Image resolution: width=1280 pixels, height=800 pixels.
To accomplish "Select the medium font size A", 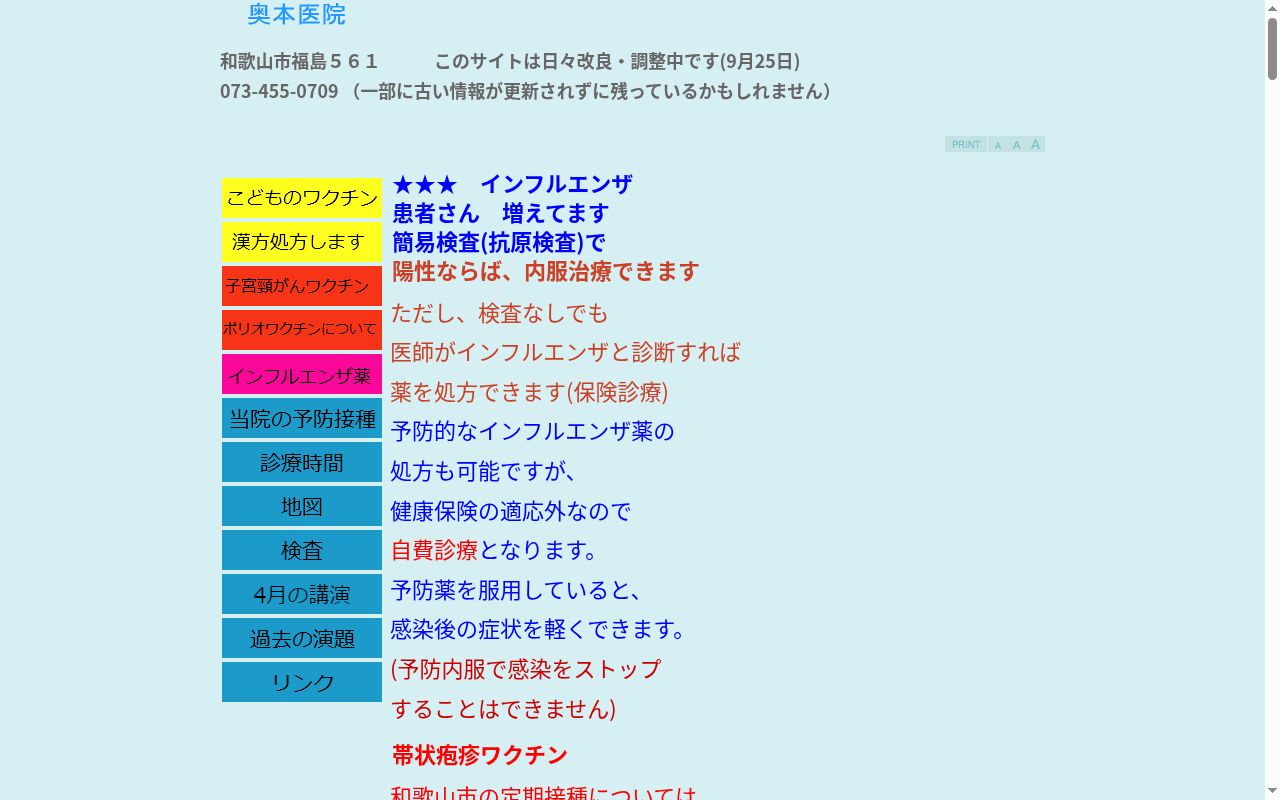I will (x=1016, y=145).
